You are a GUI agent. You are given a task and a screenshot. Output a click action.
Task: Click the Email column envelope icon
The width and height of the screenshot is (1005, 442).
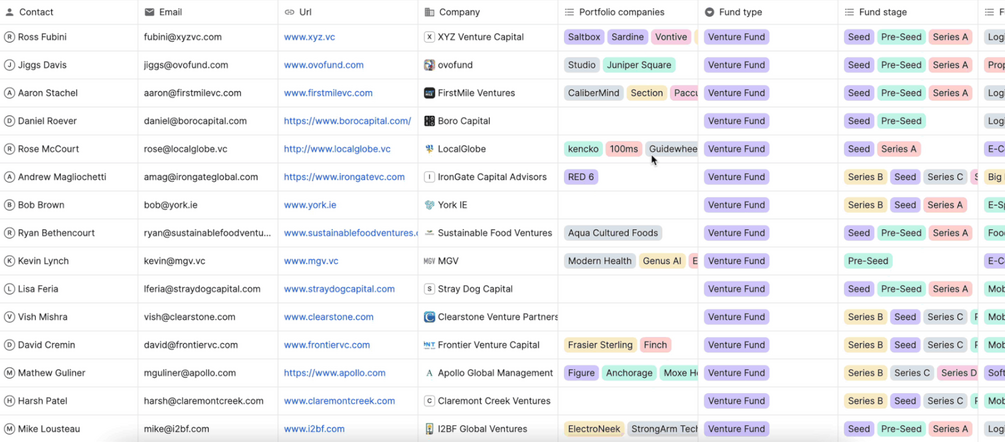click(x=150, y=12)
